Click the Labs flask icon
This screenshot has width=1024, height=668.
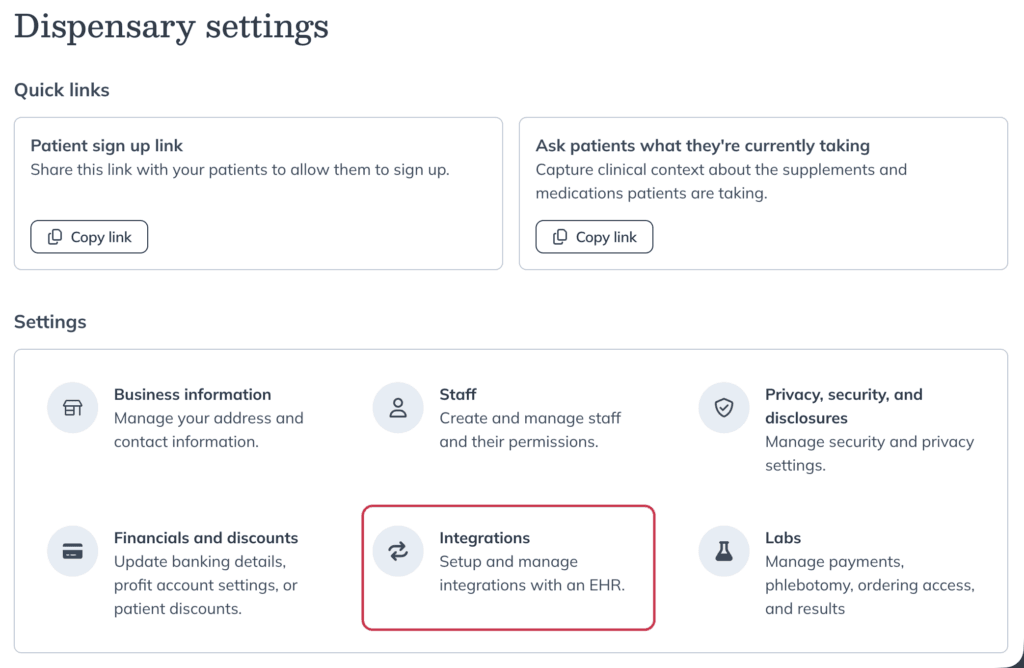724,551
